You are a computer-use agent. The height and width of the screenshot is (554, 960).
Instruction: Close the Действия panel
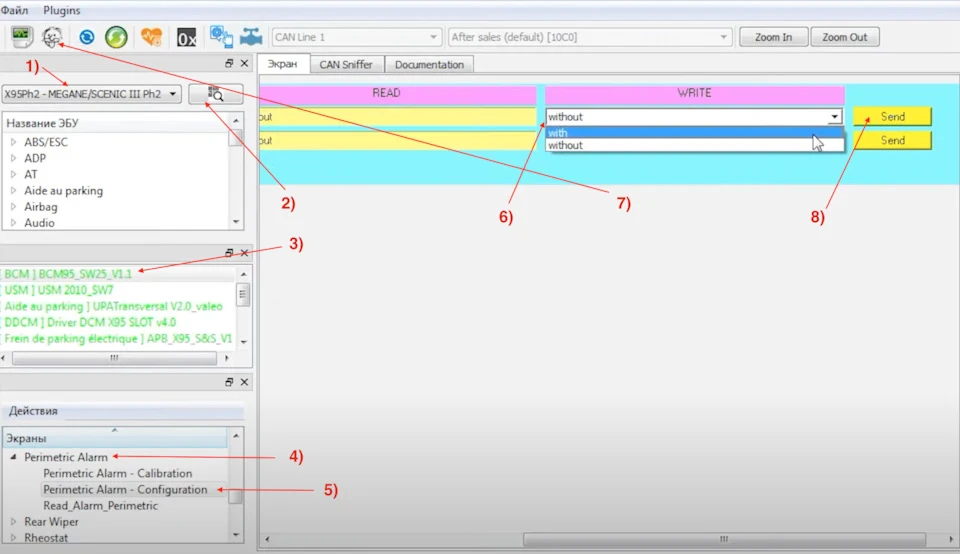[x=244, y=381]
